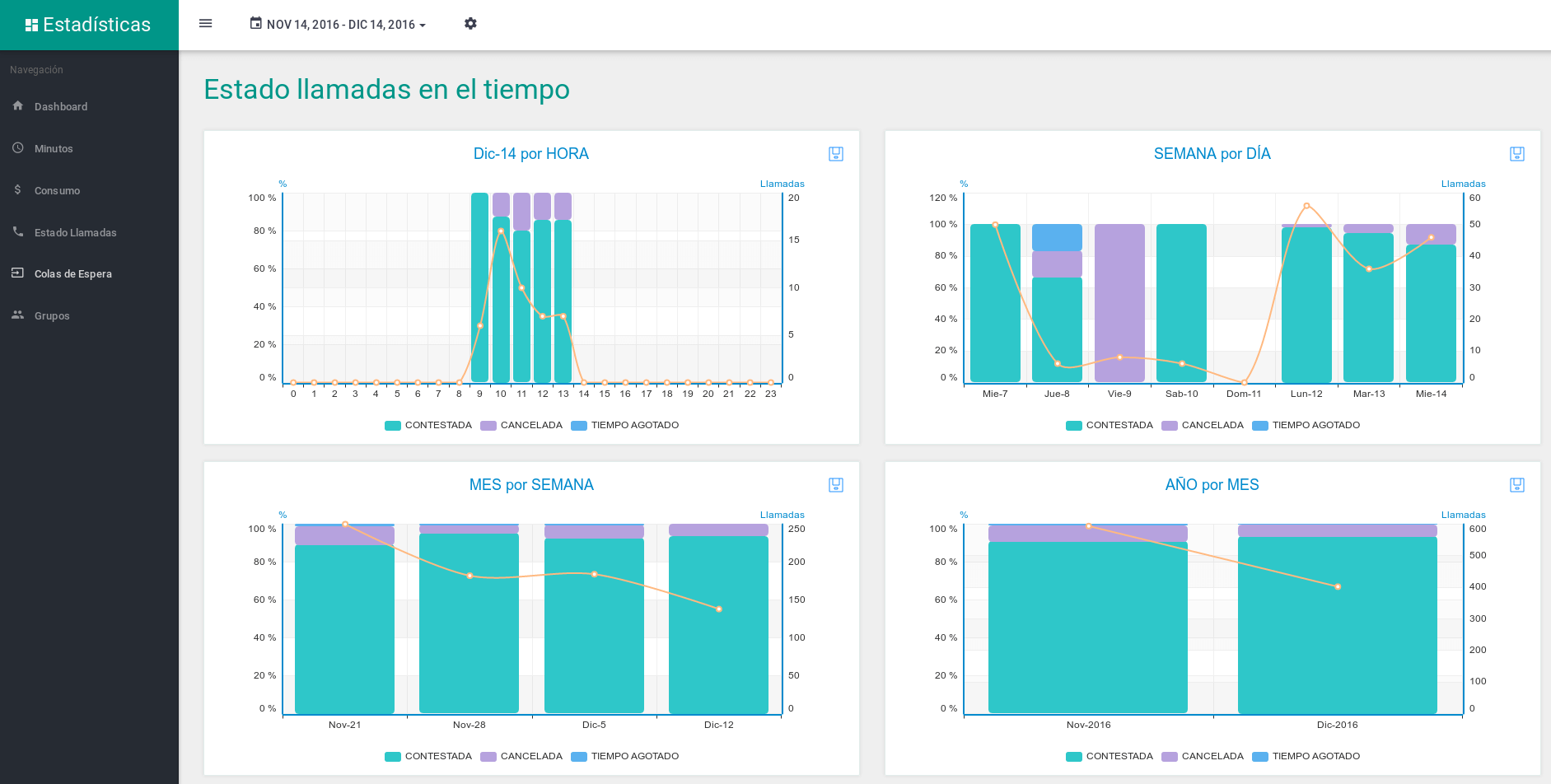Save the AÑO por MES chart
Viewport: 1551px width, 784px height.
1517,485
